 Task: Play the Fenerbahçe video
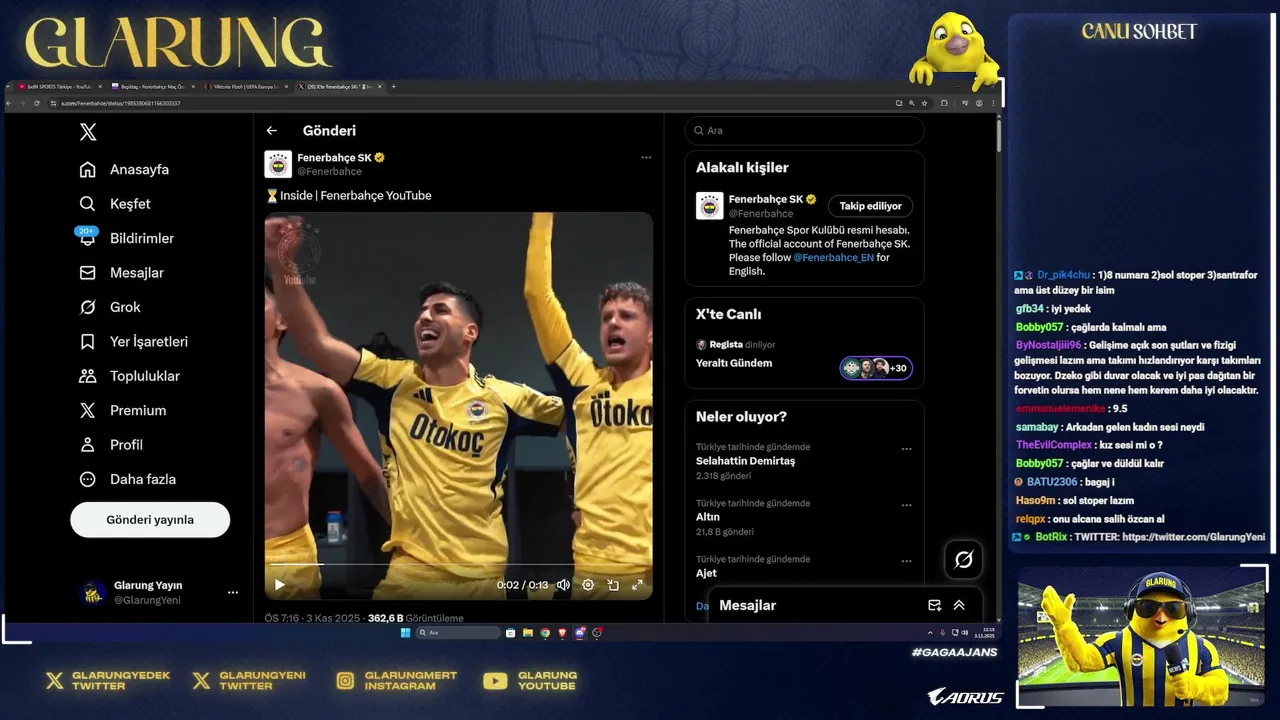point(280,585)
